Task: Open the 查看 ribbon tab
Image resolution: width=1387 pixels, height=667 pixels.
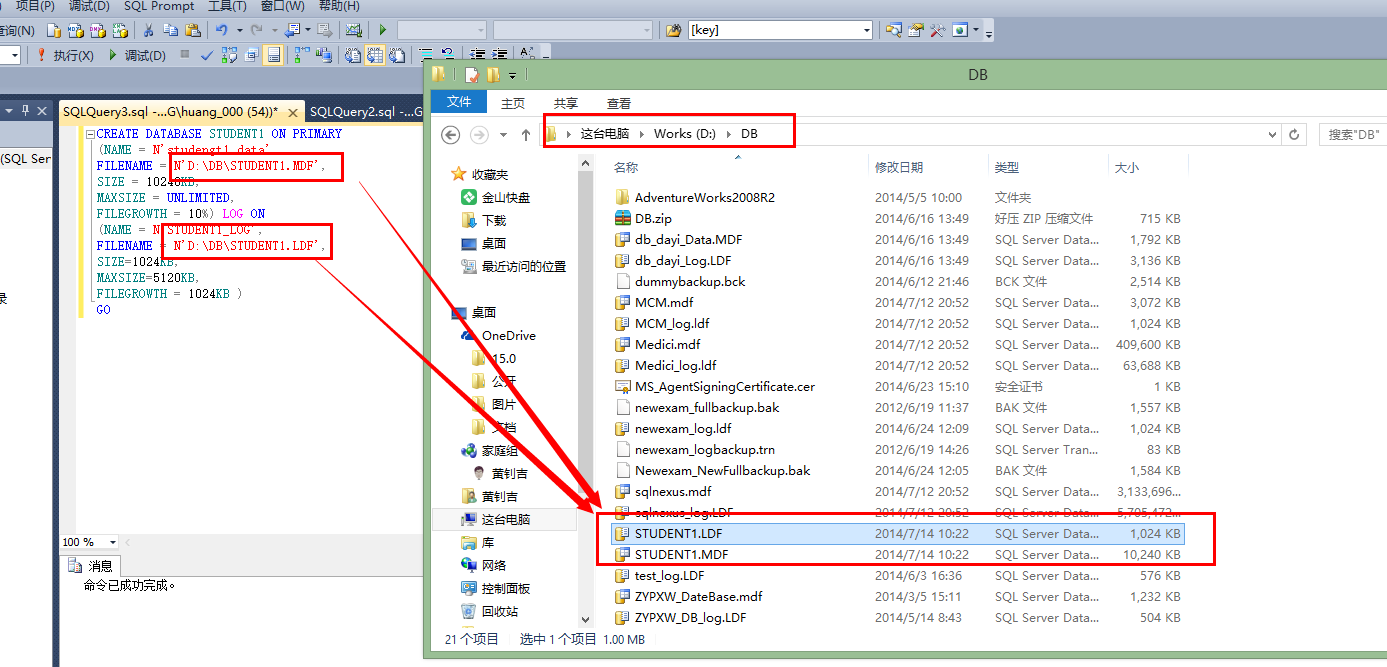Action: pyautogui.click(x=618, y=103)
